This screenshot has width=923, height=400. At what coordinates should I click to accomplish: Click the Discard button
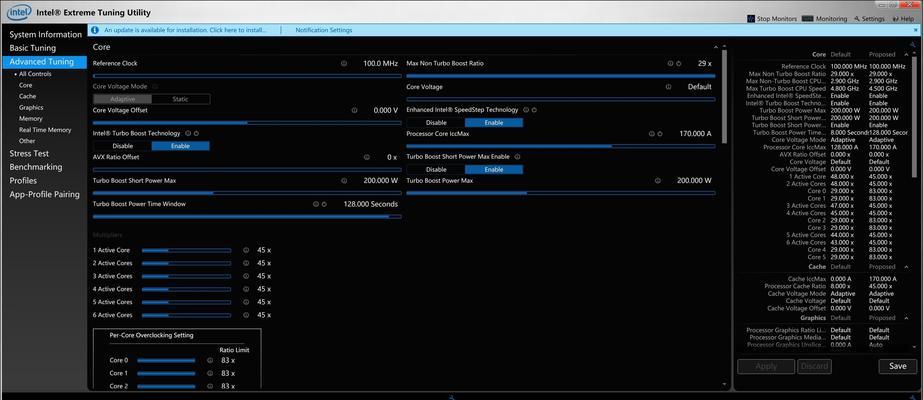tap(815, 366)
